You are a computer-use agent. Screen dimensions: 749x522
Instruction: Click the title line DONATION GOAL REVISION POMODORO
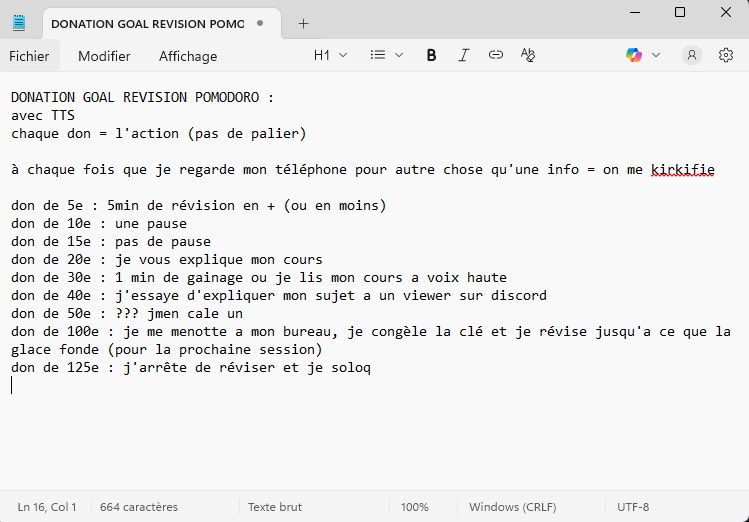(x=143, y=97)
